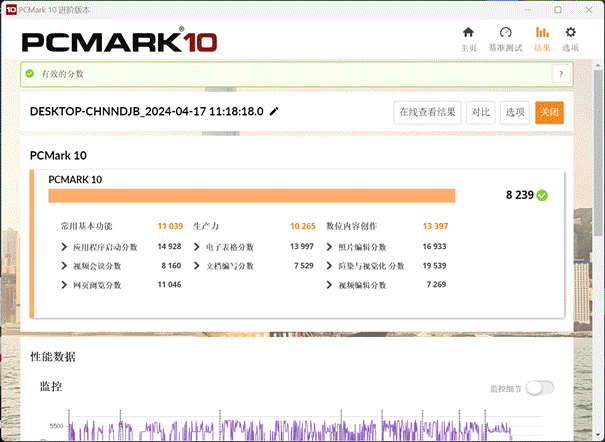The width and height of the screenshot is (605, 442).
Task: Click the PCMark 10 logo in header
Action: click(x=119, y=43)
